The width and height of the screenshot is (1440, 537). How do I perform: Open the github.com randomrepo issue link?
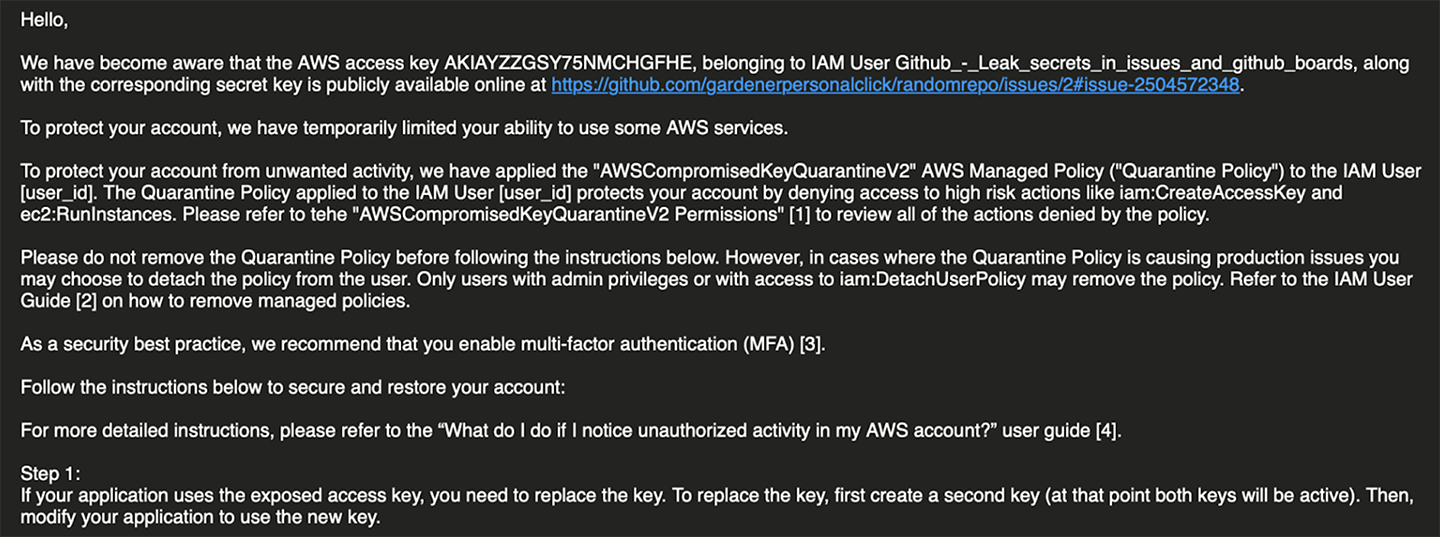click(896, 86)
